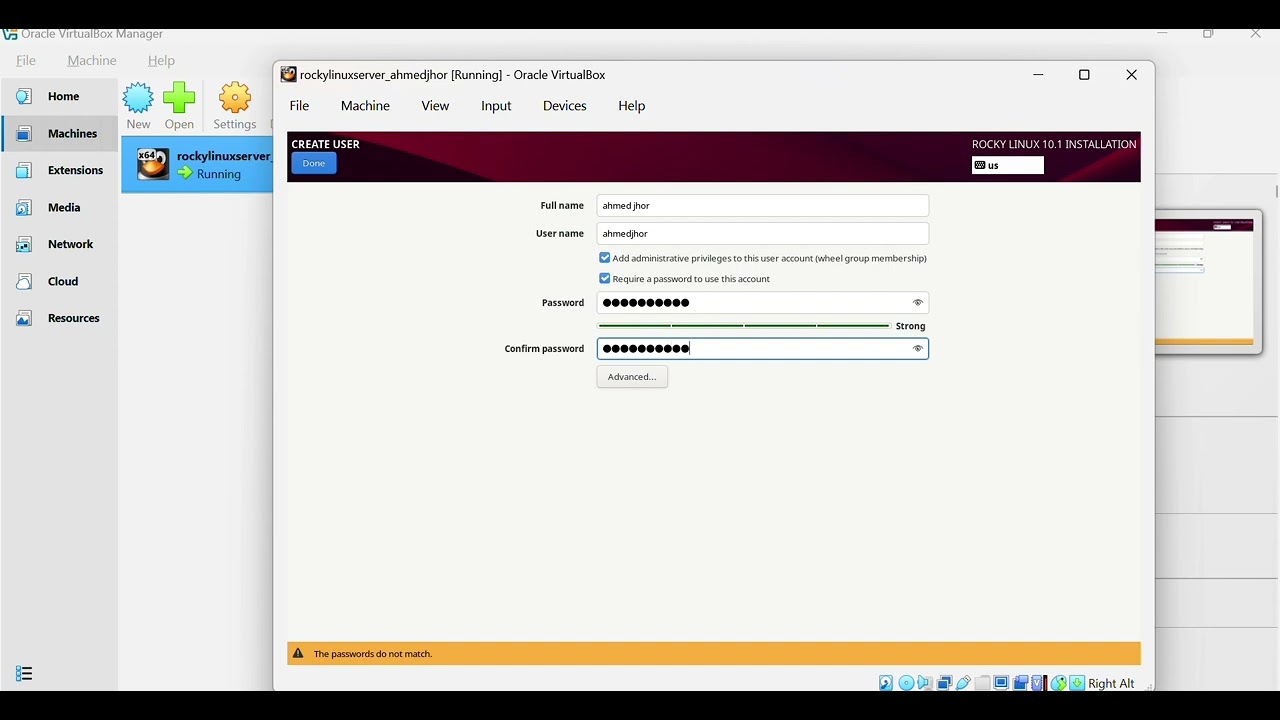Open the Input menu

(496, 105)
